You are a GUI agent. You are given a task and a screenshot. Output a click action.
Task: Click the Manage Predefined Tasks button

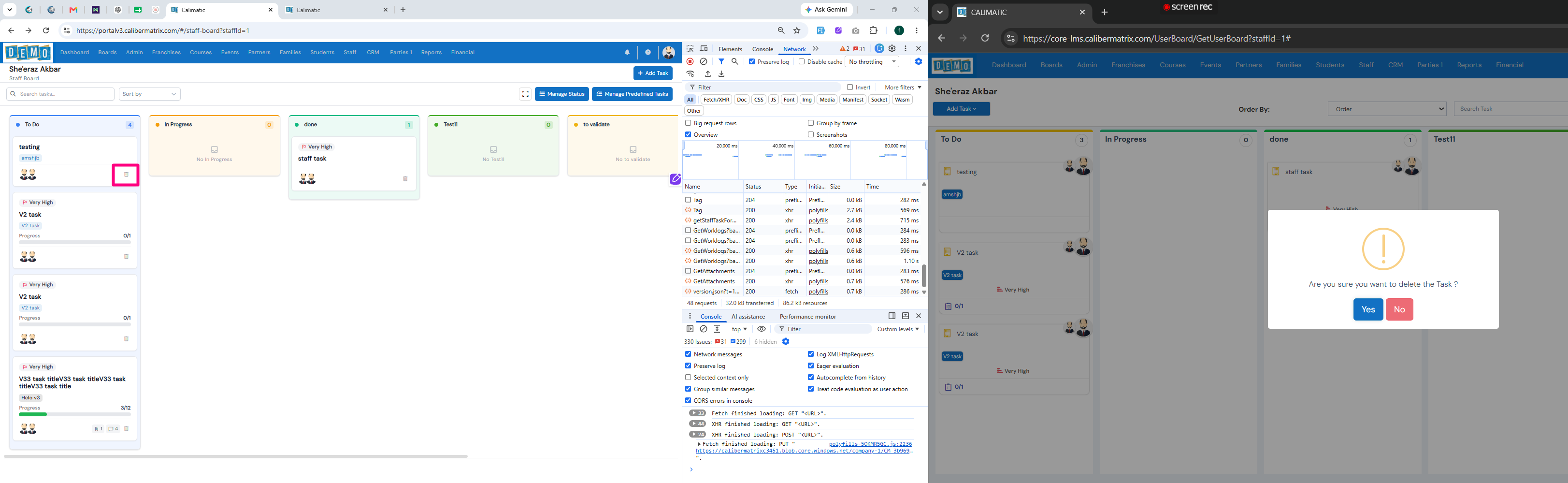click(x=632, y=94)
